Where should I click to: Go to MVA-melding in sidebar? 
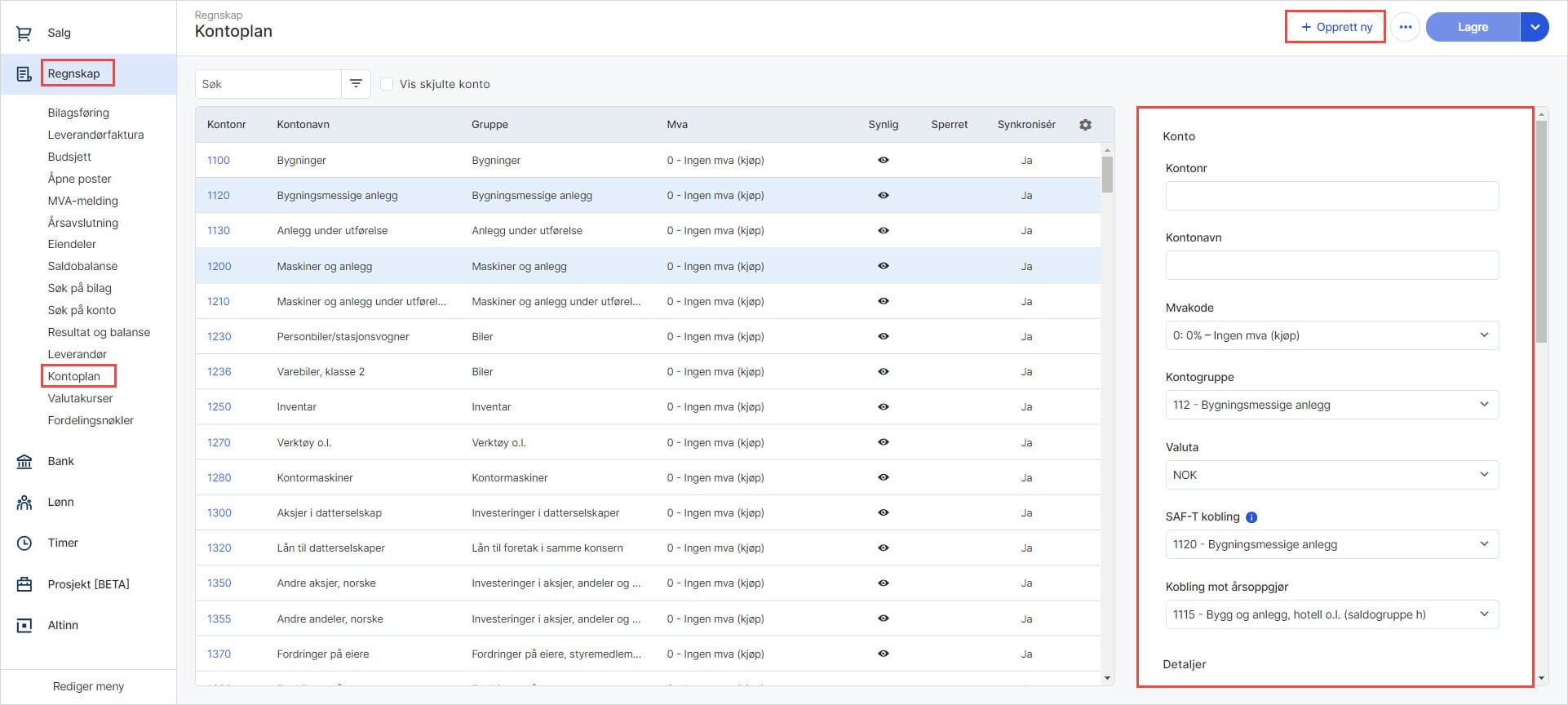82,201
